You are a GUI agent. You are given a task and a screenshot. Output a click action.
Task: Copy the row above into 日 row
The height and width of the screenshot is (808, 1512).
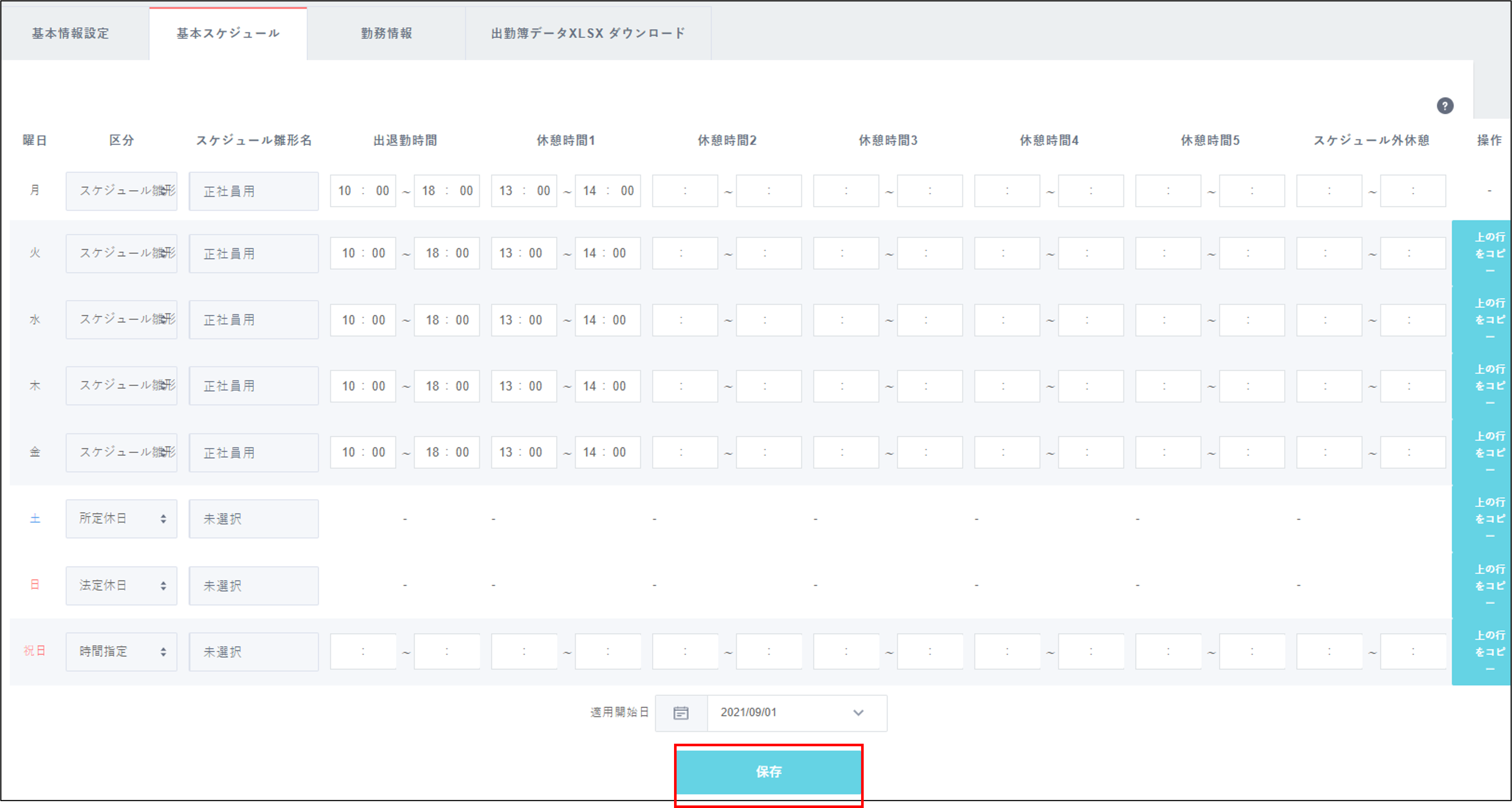click(1481, 585)
